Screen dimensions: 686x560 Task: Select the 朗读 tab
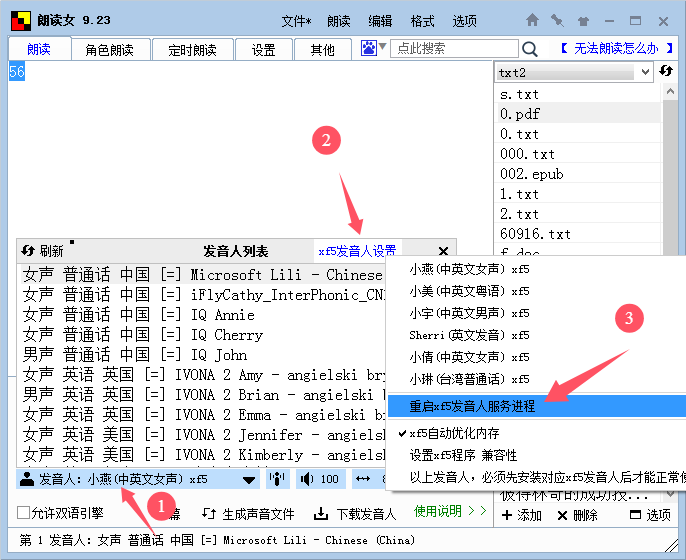click(x=39, y=49)
